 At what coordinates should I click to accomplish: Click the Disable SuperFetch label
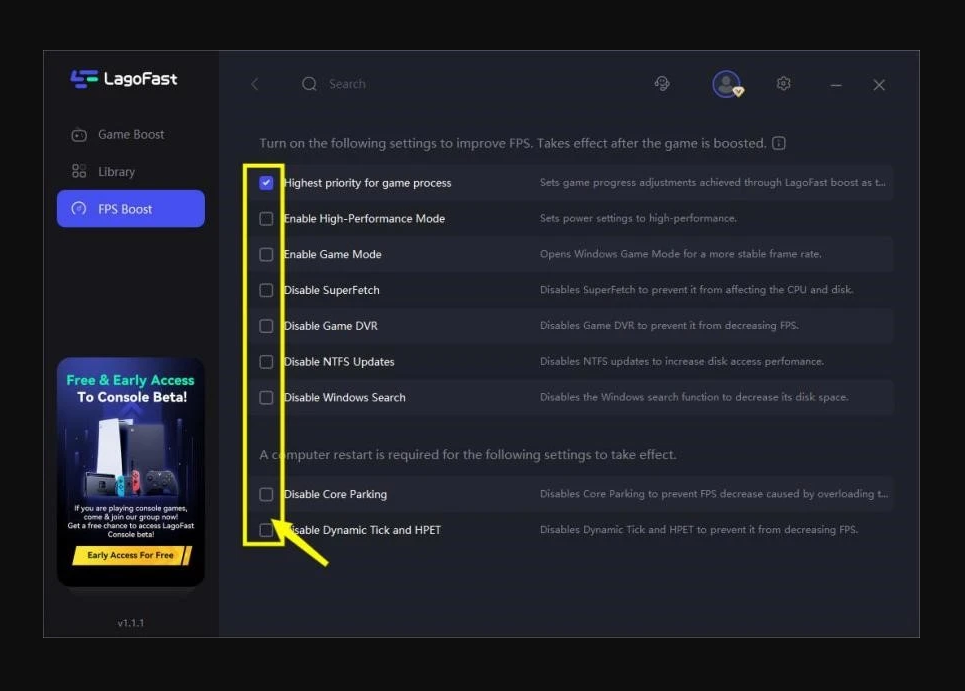[332, 290]
